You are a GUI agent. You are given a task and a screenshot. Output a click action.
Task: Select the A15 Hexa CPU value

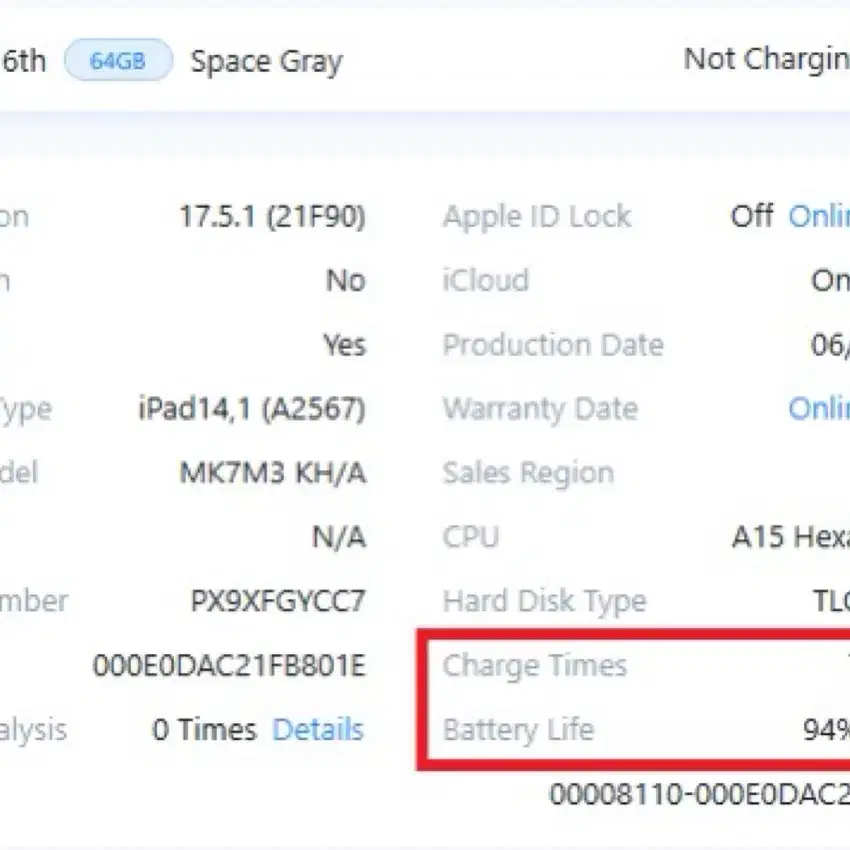tap(790, 537)
